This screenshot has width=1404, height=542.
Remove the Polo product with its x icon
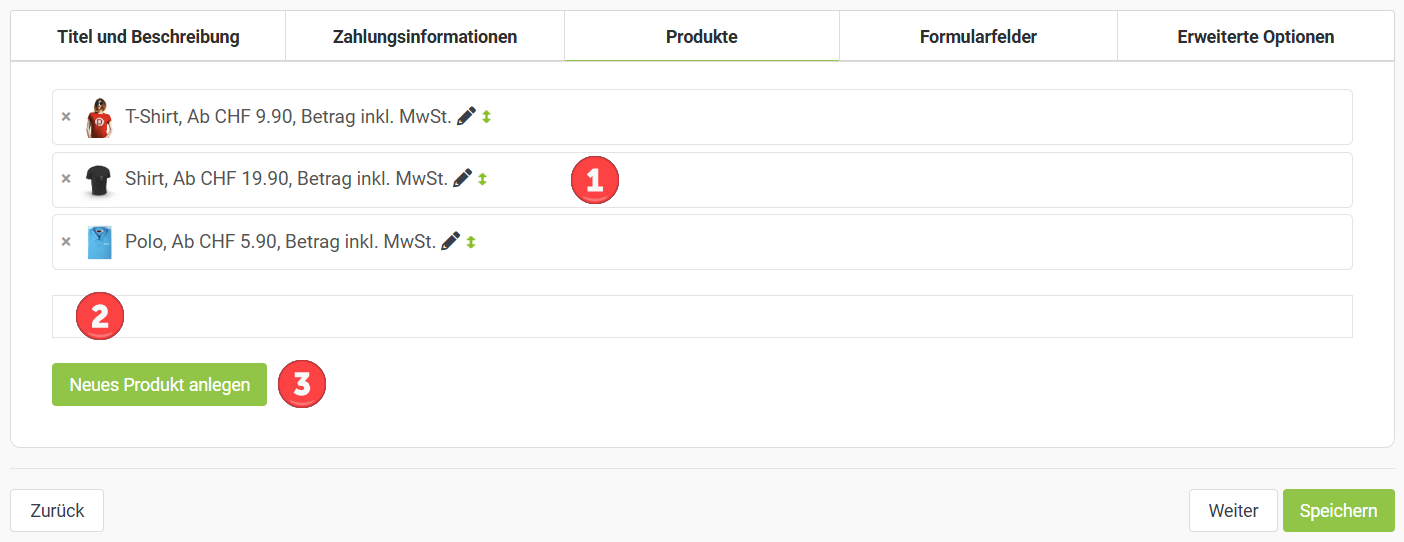tap(66, 241)
